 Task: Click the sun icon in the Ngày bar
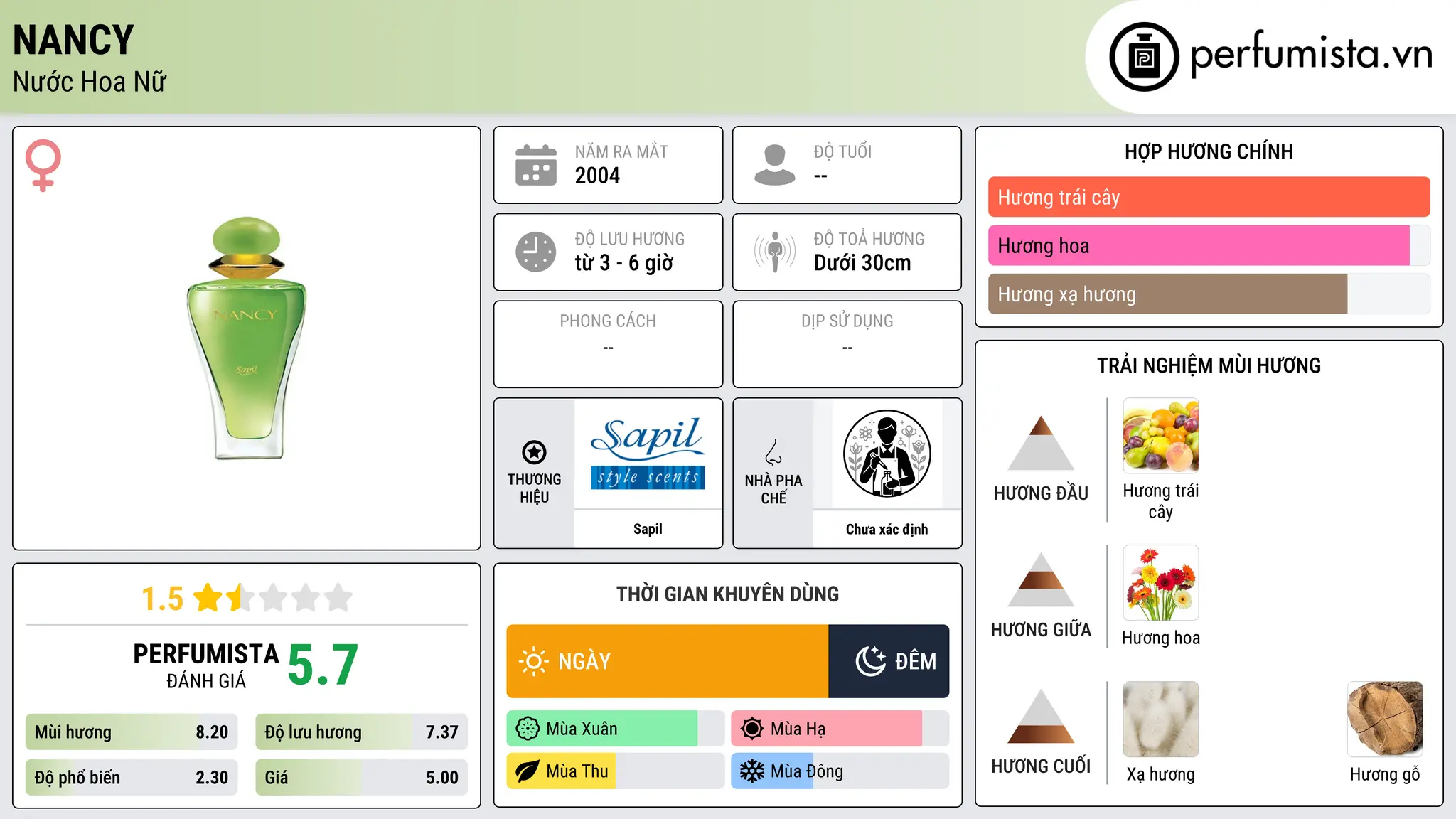pyautogui.click(x=533, y=661)
